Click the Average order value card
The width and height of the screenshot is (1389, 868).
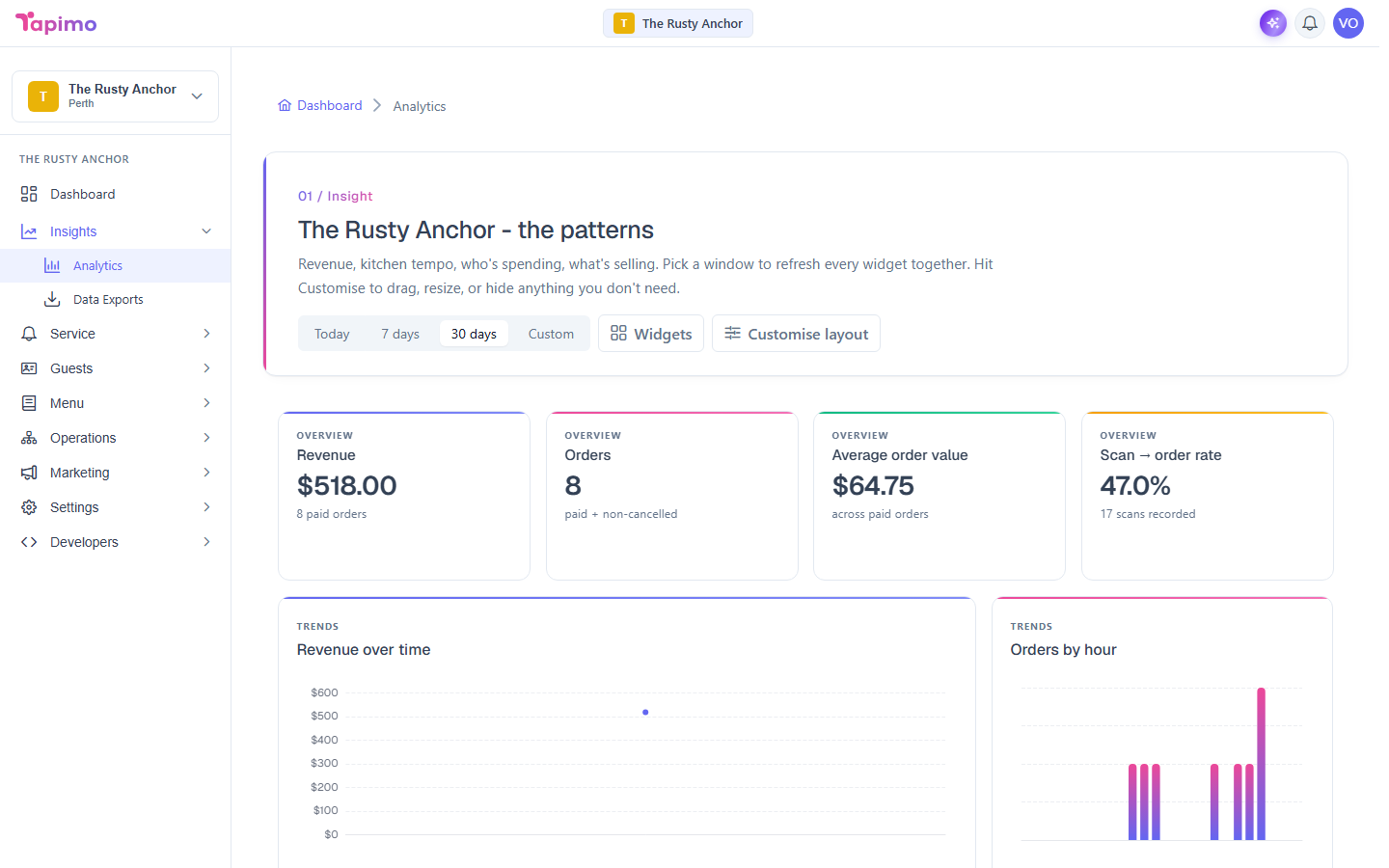coord(940,496)
